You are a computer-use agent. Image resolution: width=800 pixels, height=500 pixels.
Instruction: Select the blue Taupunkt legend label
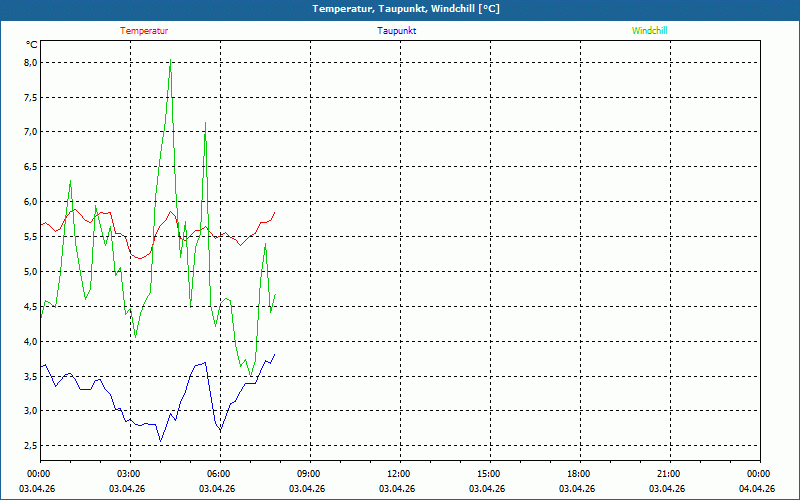pyautogui.click(x=397, y=31)
